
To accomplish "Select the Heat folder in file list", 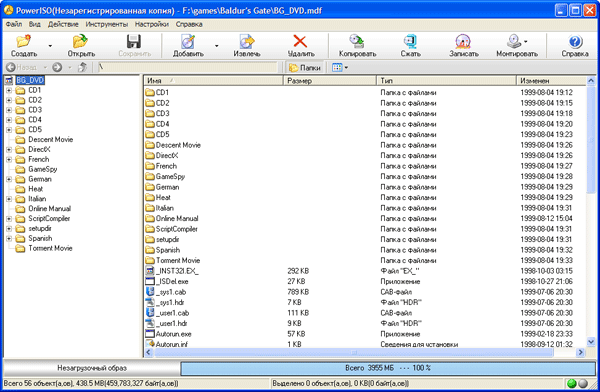I will 158,198.
